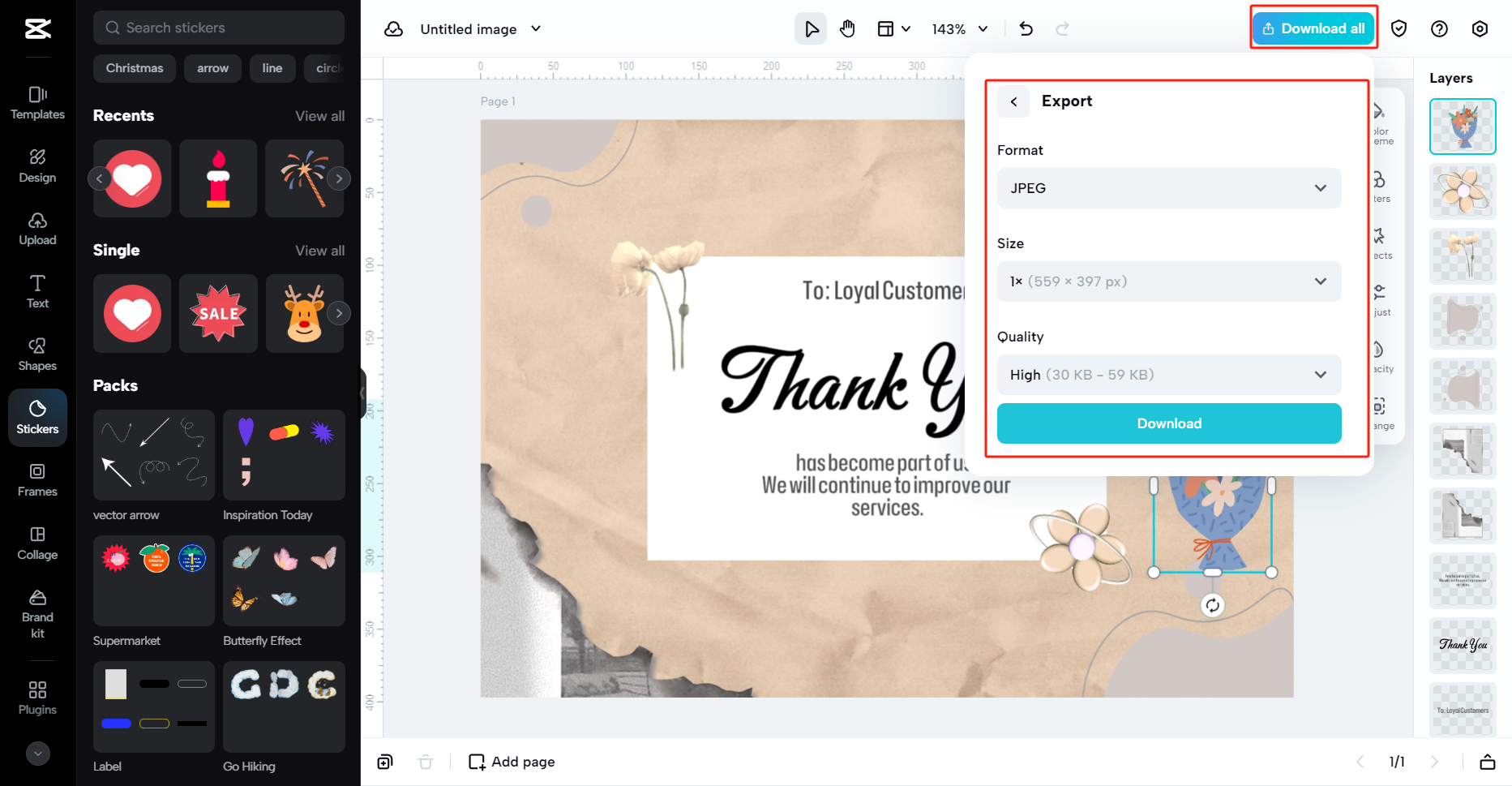Switch to the Design panel

(37, 166)
